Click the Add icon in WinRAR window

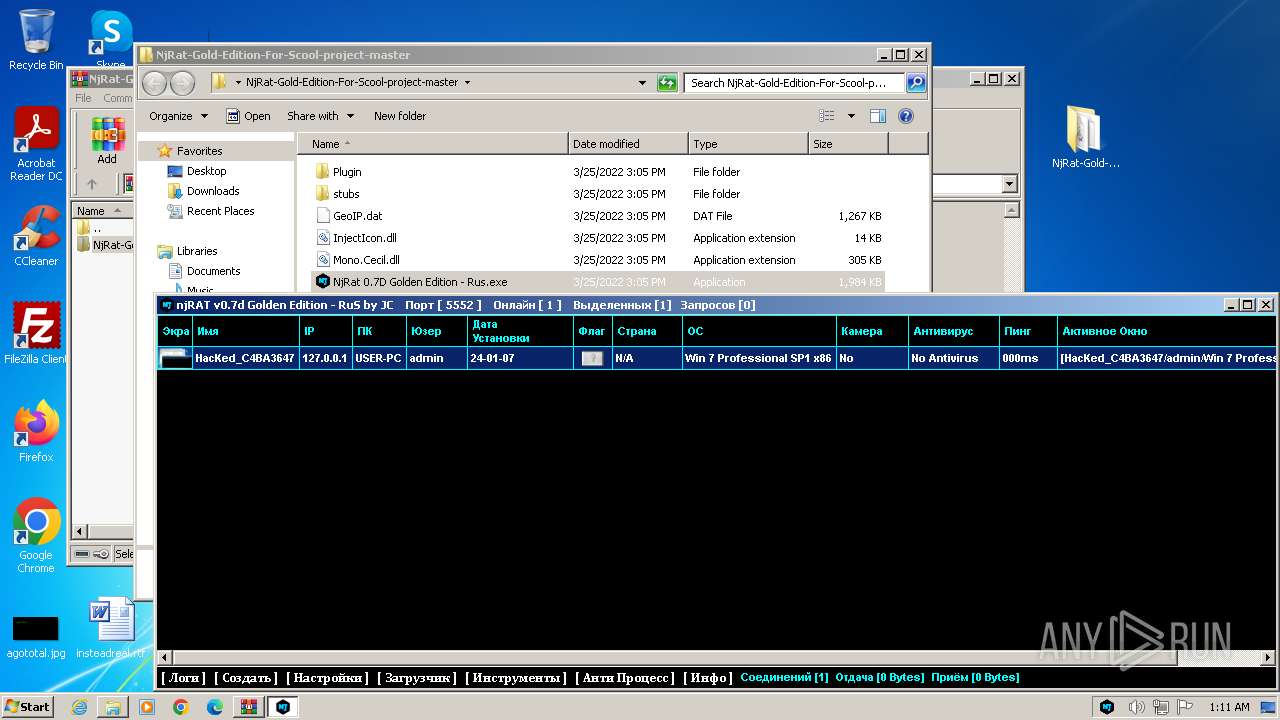(x=107, y=140)
